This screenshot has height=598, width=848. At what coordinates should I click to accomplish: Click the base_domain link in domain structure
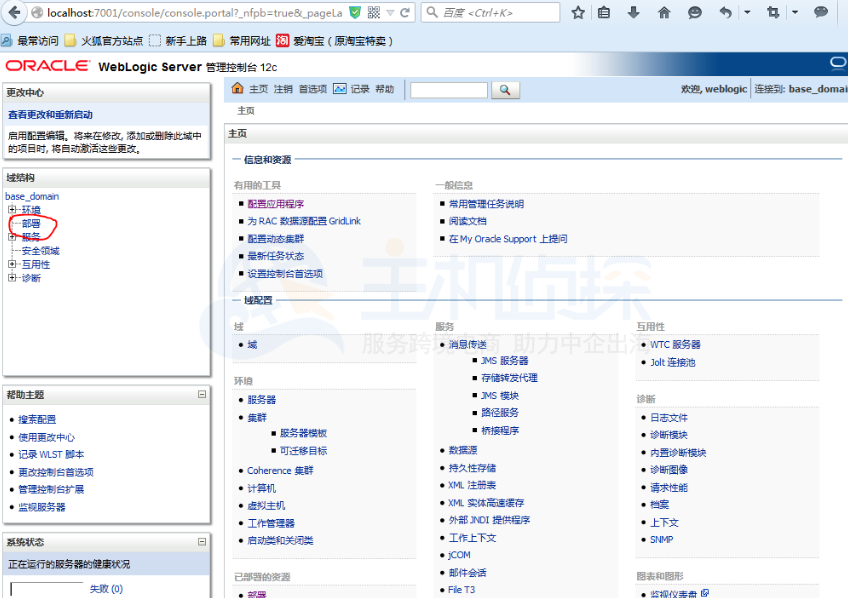(32, 196)
